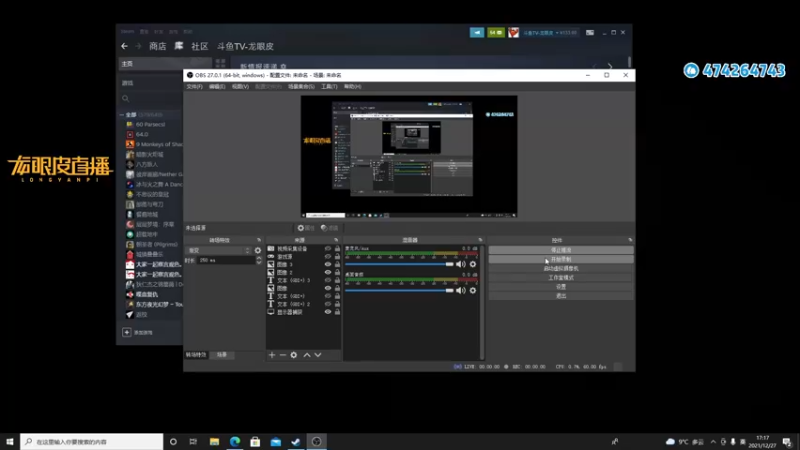
Task: Open Microsoft Edge from the taskbar
Action: pos(235,441)
